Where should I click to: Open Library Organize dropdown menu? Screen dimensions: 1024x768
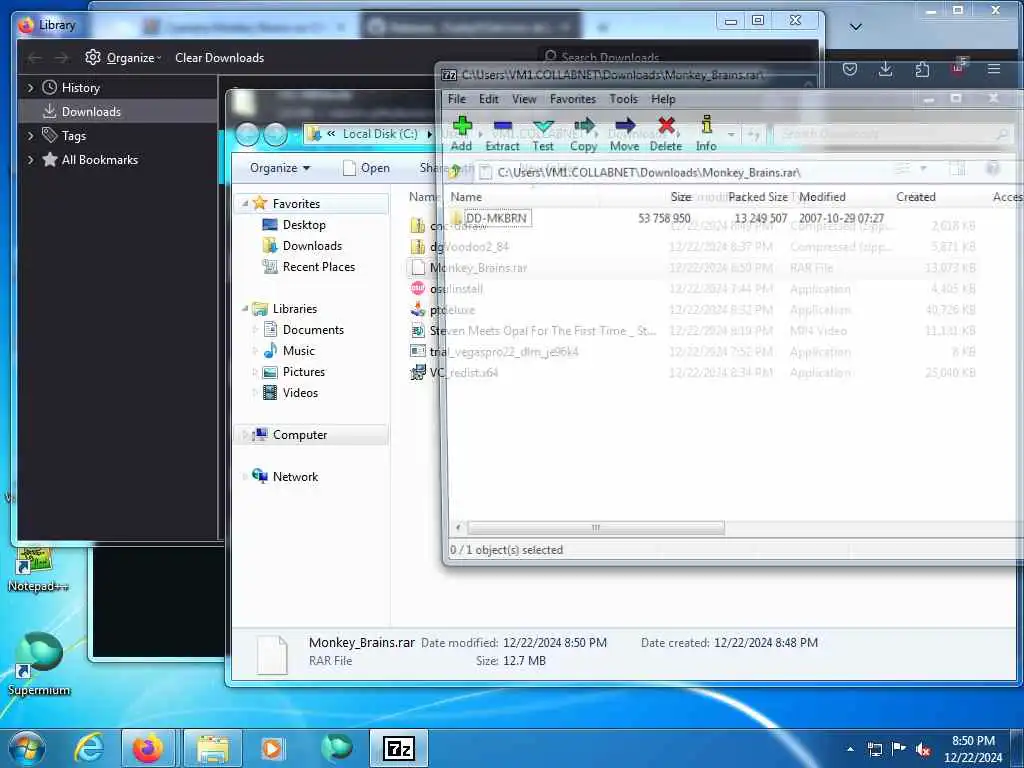pyautogui.click(x=123, y=57)
